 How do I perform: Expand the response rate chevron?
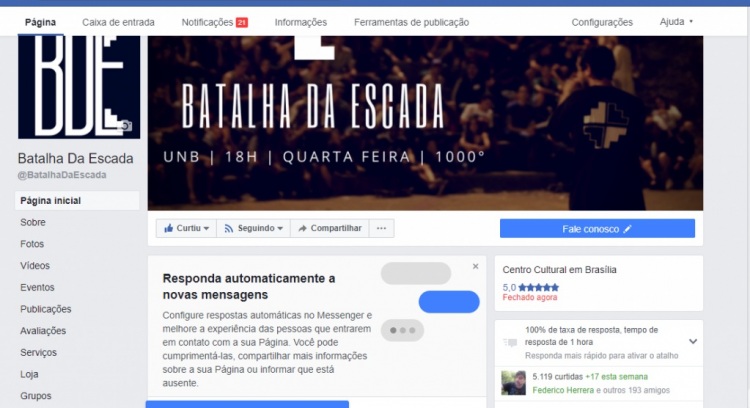[x=693, y=342]
